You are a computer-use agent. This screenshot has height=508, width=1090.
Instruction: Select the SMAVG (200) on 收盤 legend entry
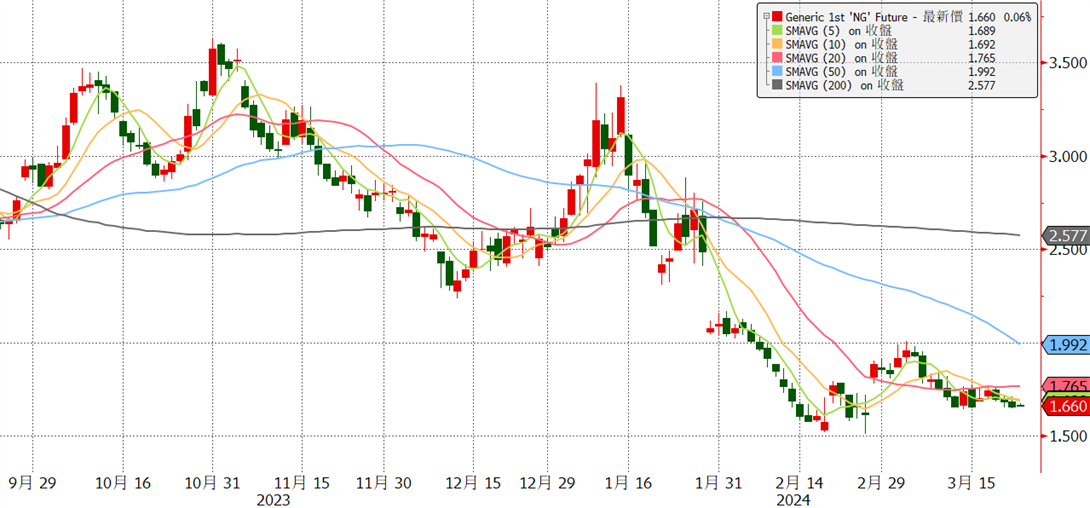pos(846,85)
